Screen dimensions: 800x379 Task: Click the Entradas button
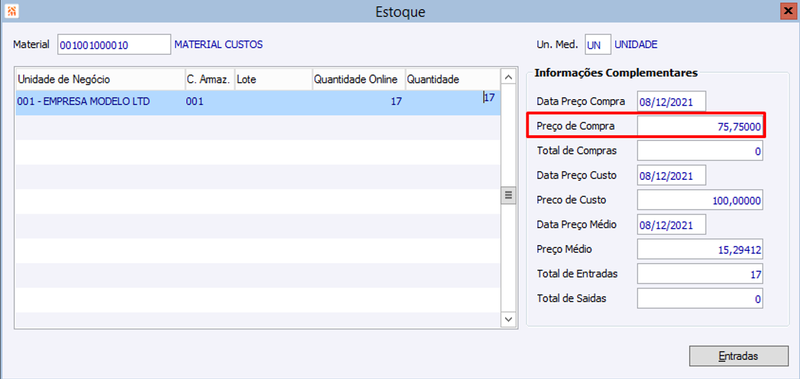coord(738,356)
